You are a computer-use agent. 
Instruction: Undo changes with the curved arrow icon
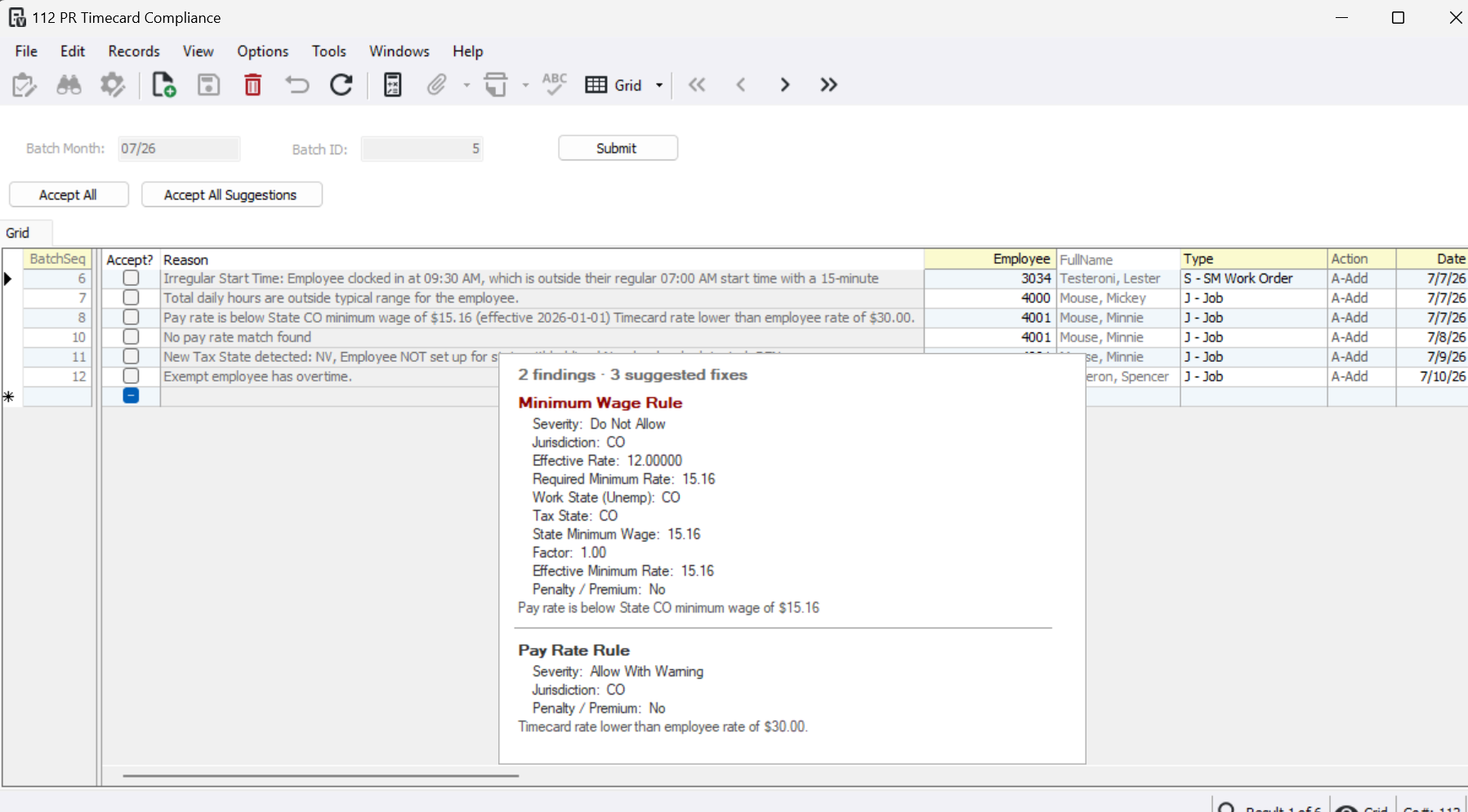point(297,85)
